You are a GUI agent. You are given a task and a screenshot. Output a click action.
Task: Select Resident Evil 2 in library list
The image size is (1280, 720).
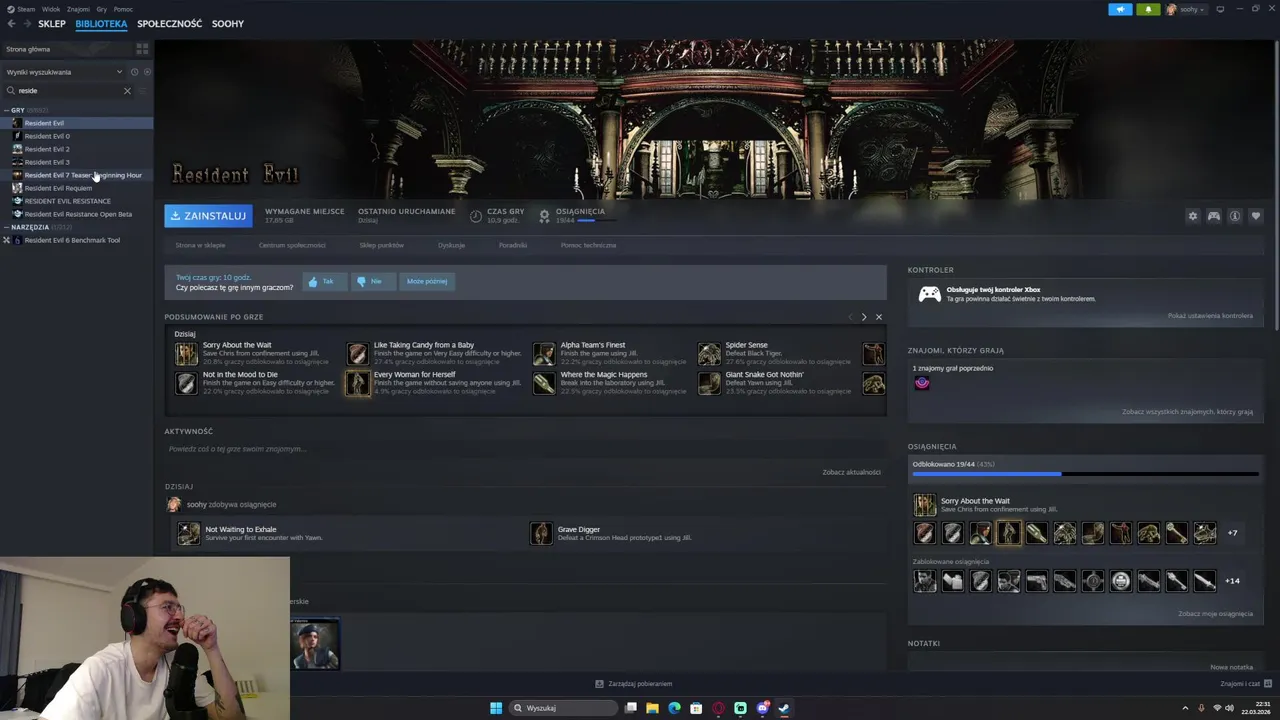(47, 149)
